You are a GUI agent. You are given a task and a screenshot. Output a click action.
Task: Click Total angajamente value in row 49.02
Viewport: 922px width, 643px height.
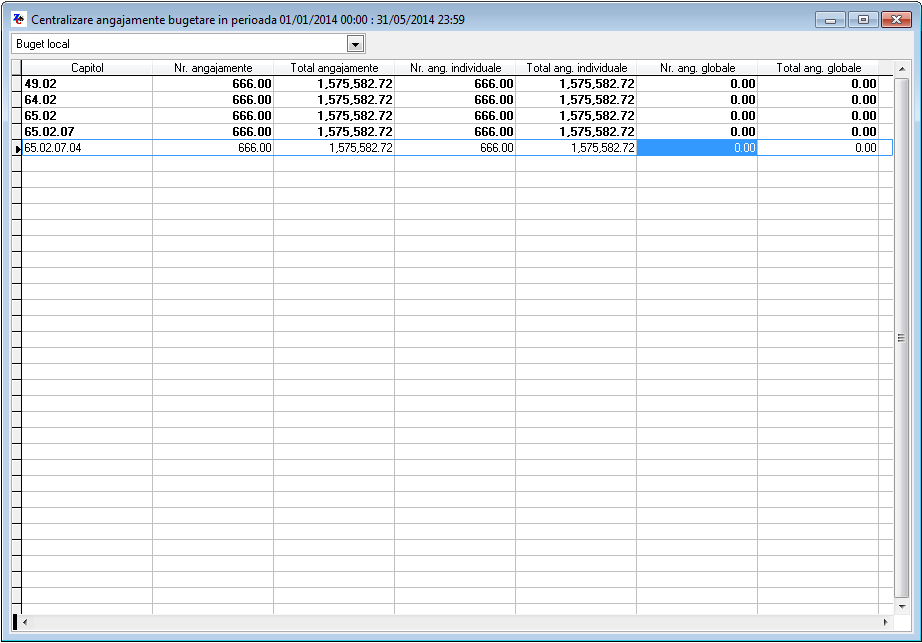[x=334, y=83]
